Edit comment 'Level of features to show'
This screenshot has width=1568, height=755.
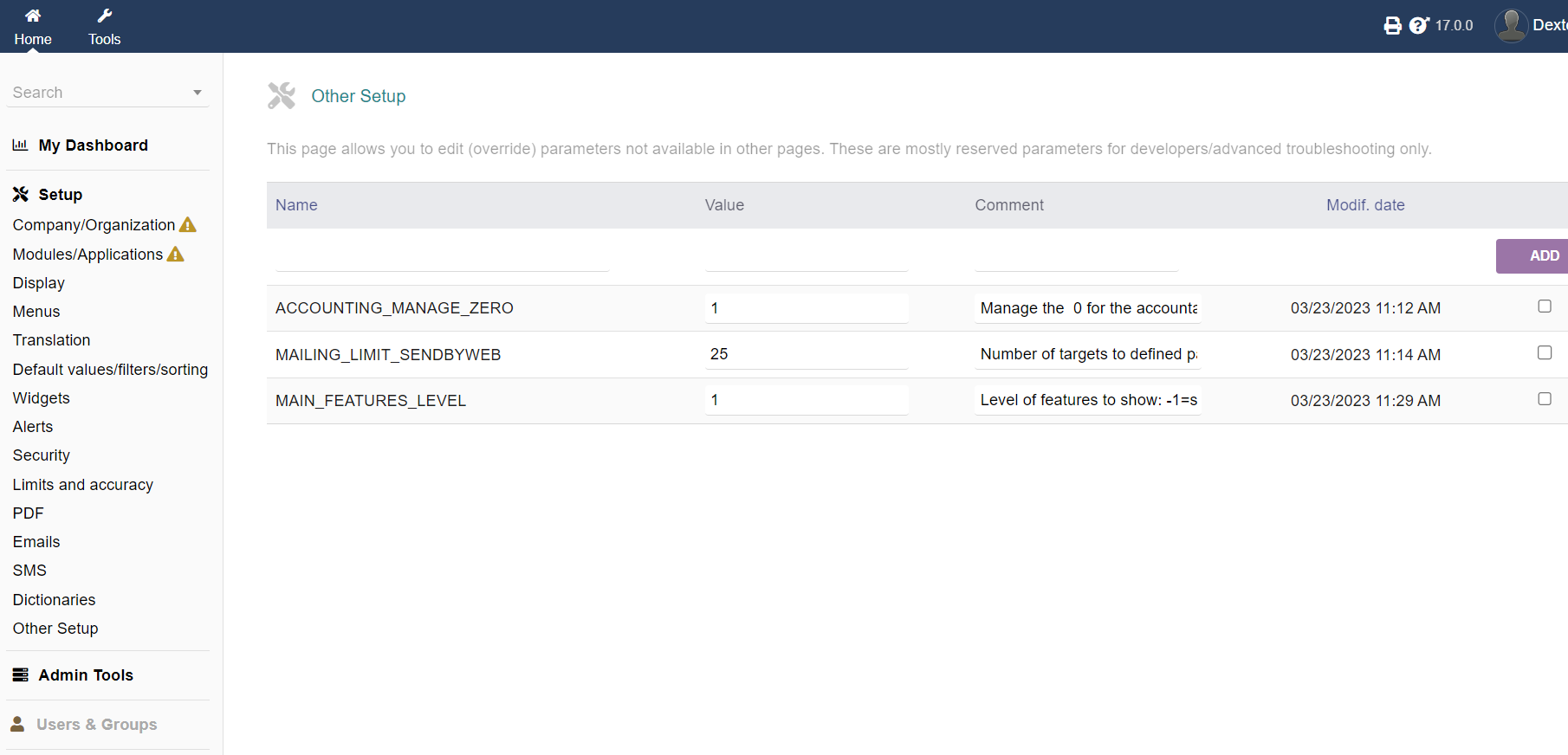pyautogui.click(x=1088, y=400)
